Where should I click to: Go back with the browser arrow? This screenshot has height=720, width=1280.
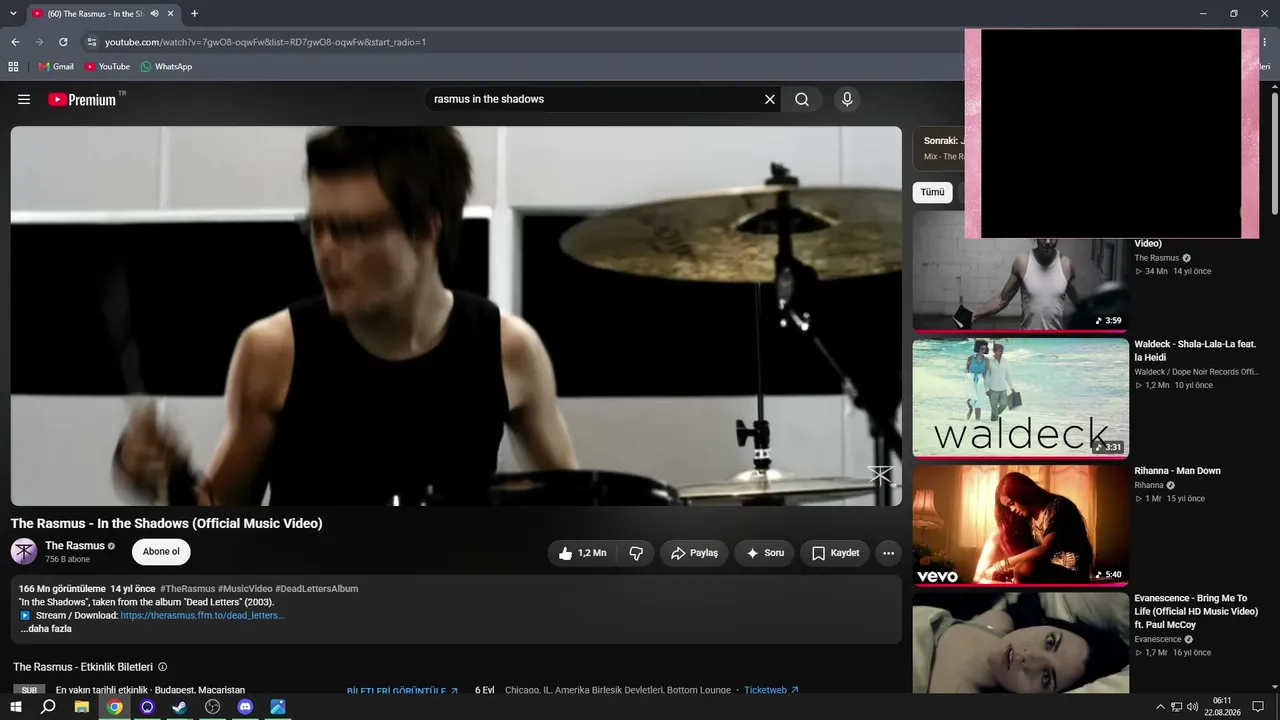coord(15,42)
